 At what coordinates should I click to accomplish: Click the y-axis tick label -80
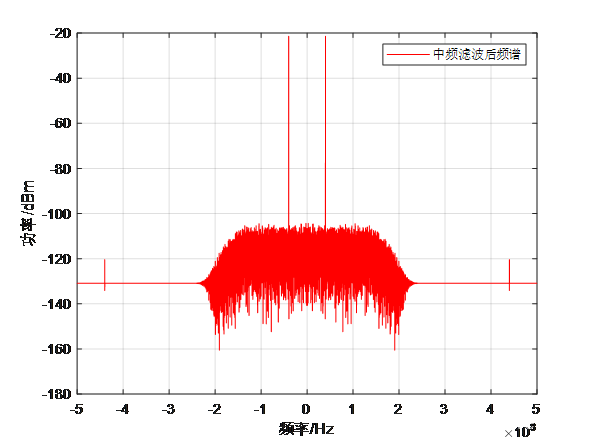tap(61, 169)
